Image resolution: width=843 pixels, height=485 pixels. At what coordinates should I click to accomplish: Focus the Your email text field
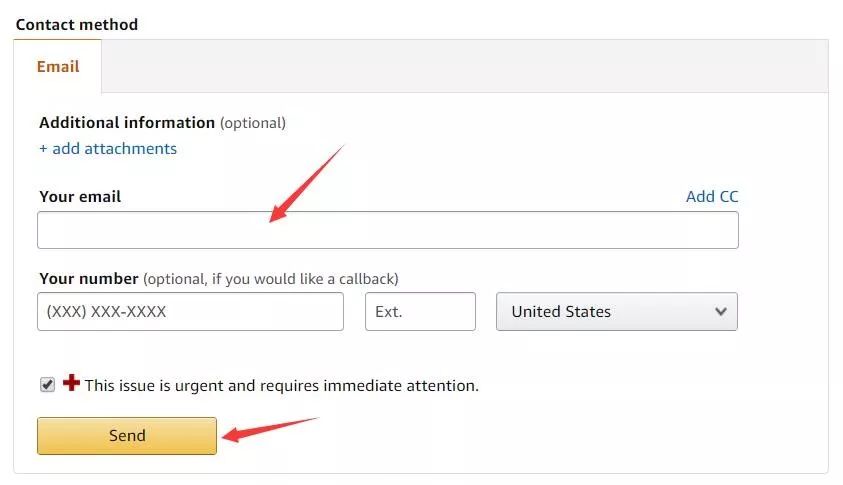(x=388, y=230)
